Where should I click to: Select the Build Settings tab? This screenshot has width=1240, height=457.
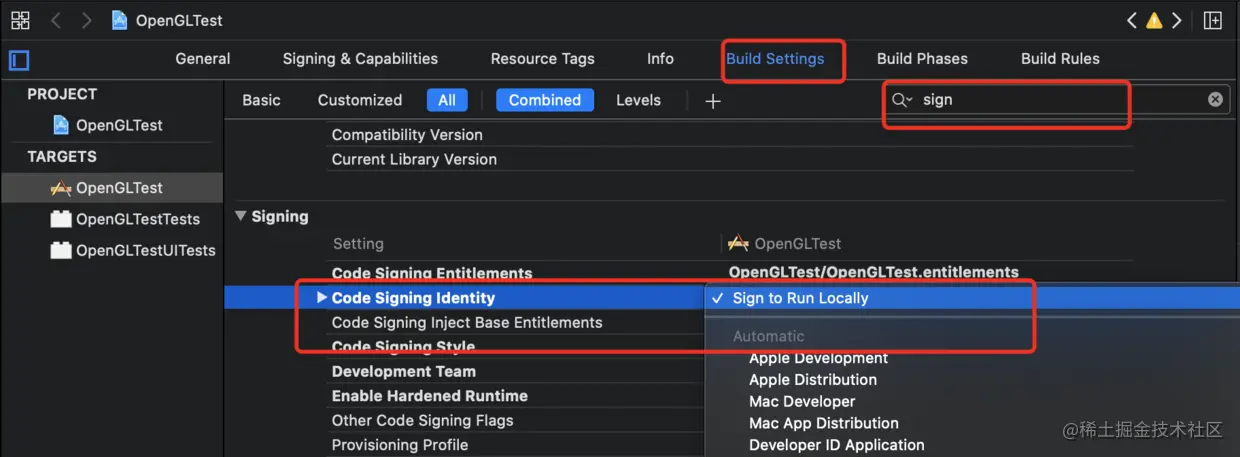pos(775,59)
